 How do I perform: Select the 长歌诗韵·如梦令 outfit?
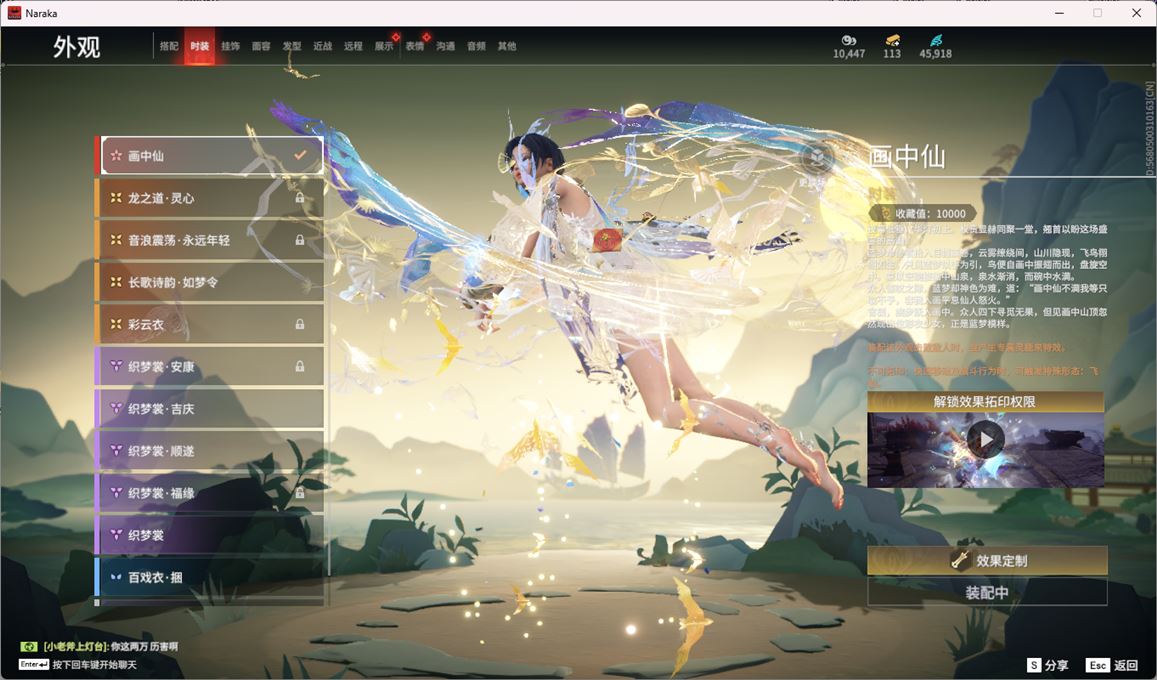[210, 282]
